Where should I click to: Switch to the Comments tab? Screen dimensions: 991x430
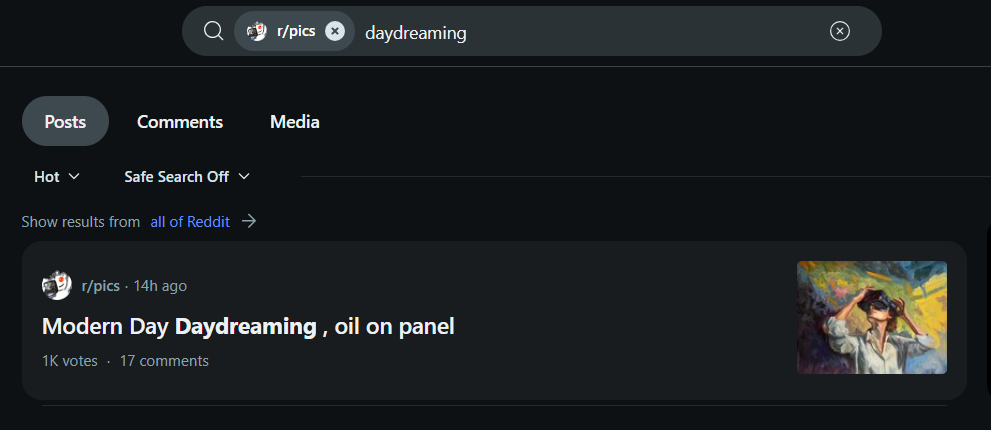click(180, 122)
